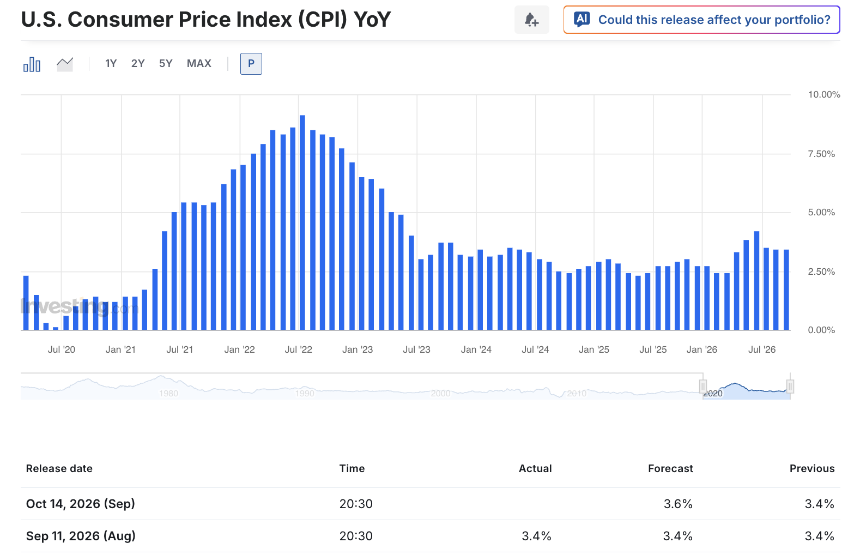This screenshot has height=555, width=860.
Task: Switch to area line chart icon
Action: pyautogui.click(x=65, y=64)
